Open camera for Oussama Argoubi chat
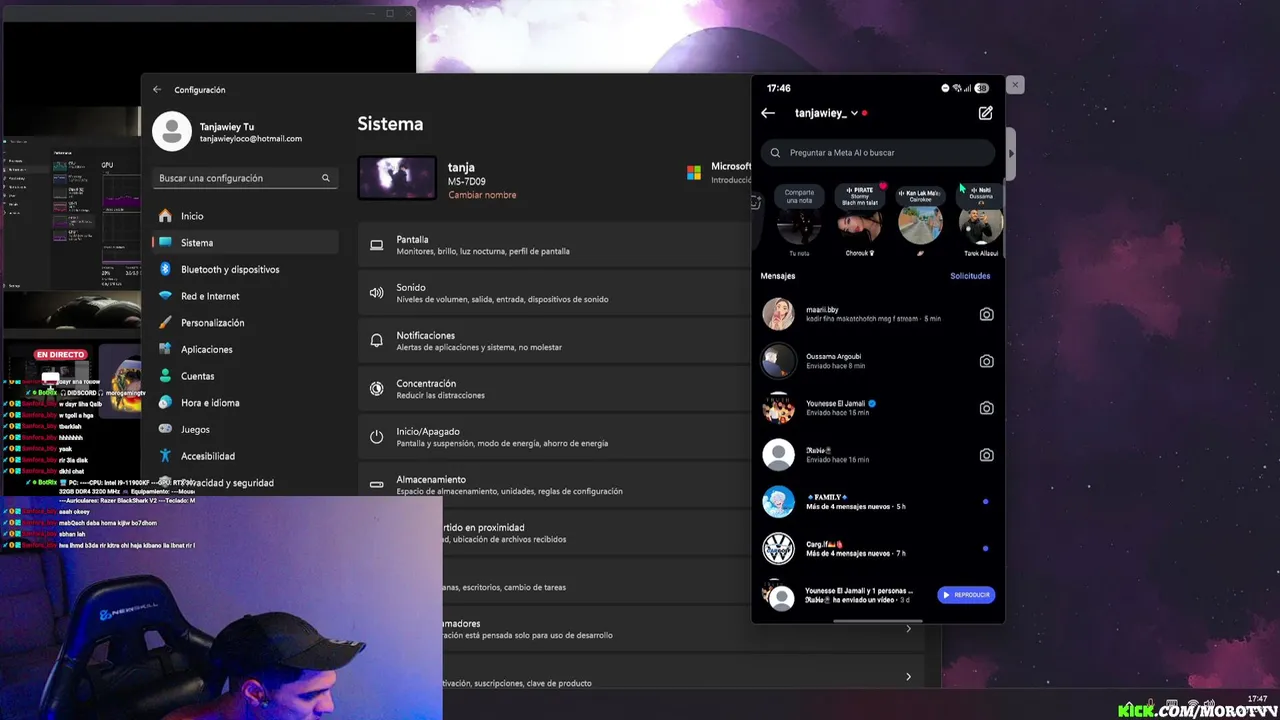Image resolution: width=1280 pixels, height=720 pixels. (986, 361)
